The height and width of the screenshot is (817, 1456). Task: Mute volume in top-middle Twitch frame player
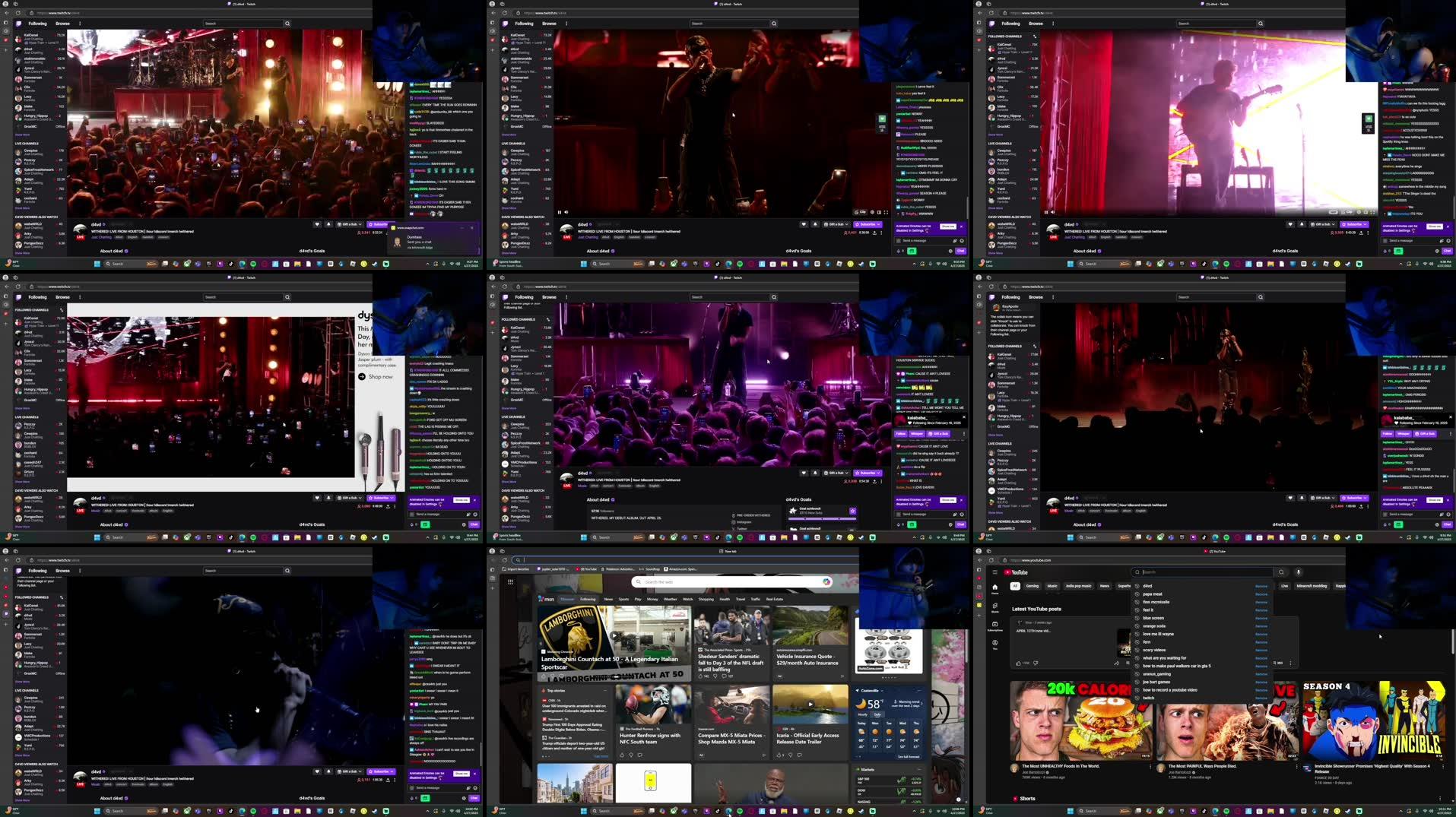click(x=566, y=212)
